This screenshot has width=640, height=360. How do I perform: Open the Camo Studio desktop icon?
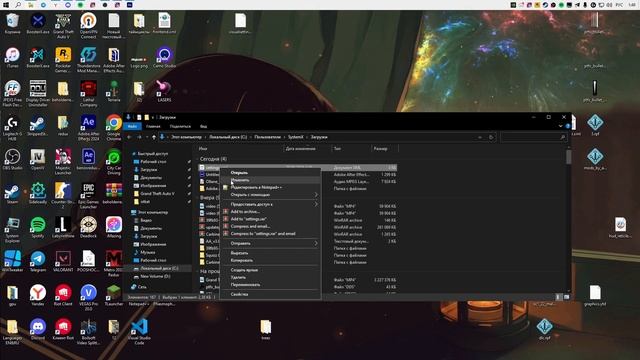click(x=164, y=58)
